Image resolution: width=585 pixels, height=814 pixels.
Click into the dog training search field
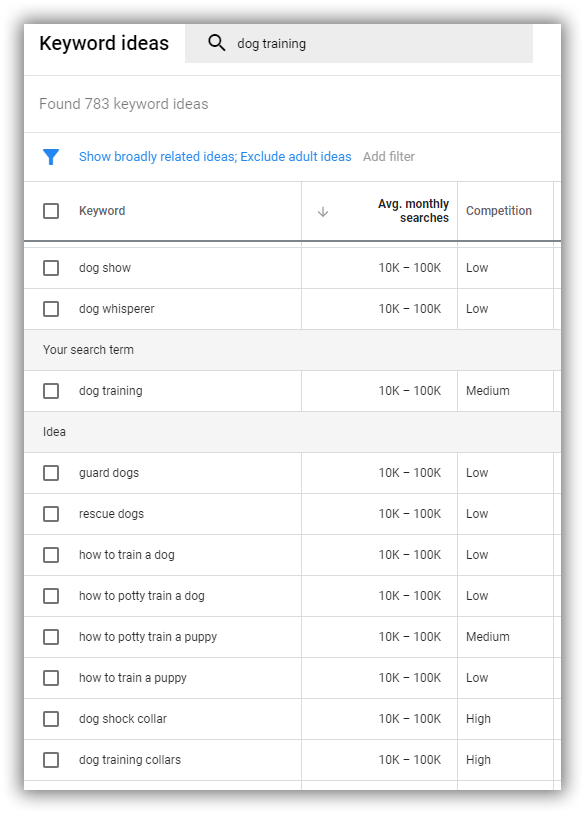pyautogui.click(x=359, y=44)
